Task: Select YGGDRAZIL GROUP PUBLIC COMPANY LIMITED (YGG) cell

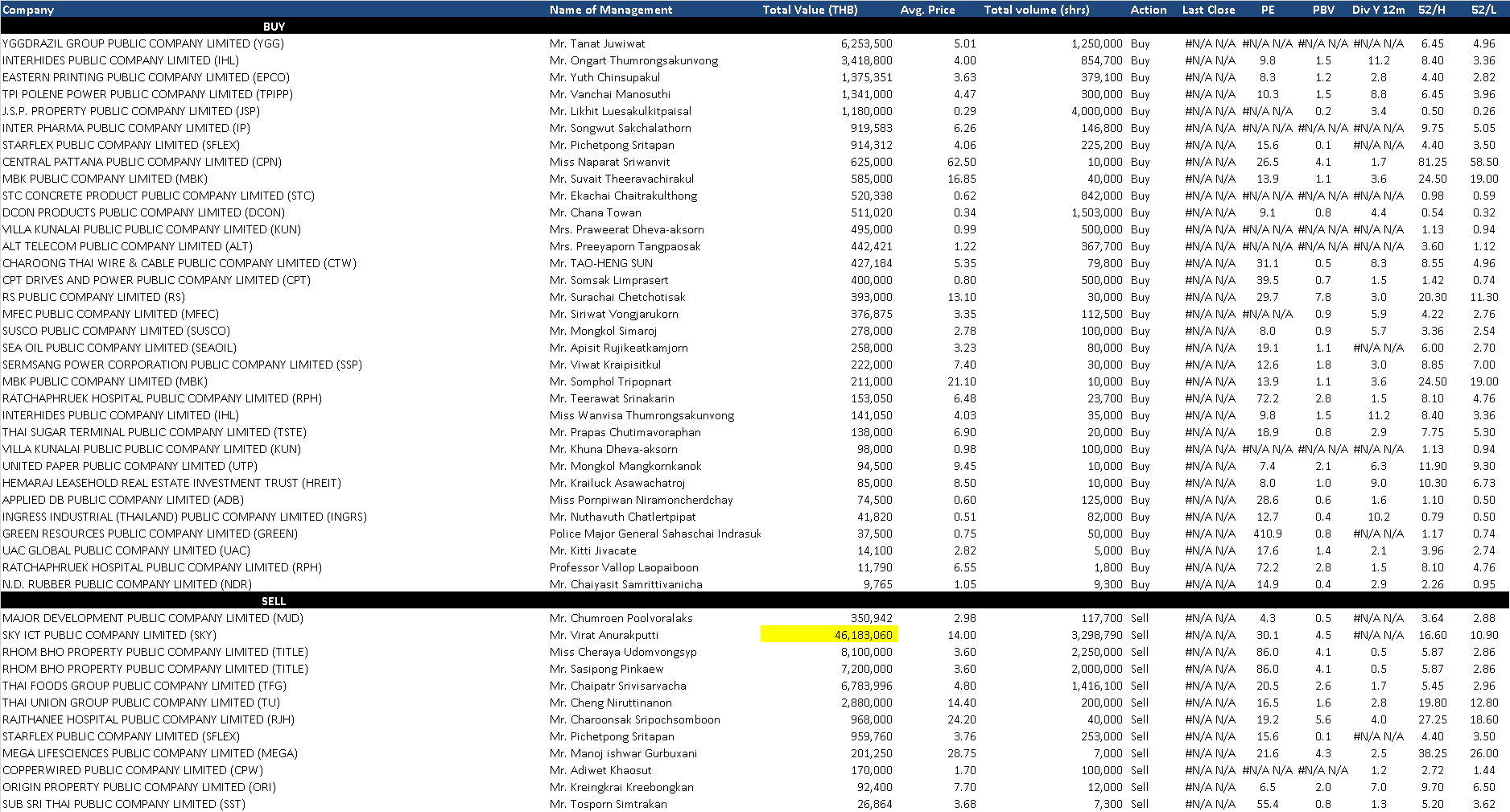Action: (x=143, y=43)
